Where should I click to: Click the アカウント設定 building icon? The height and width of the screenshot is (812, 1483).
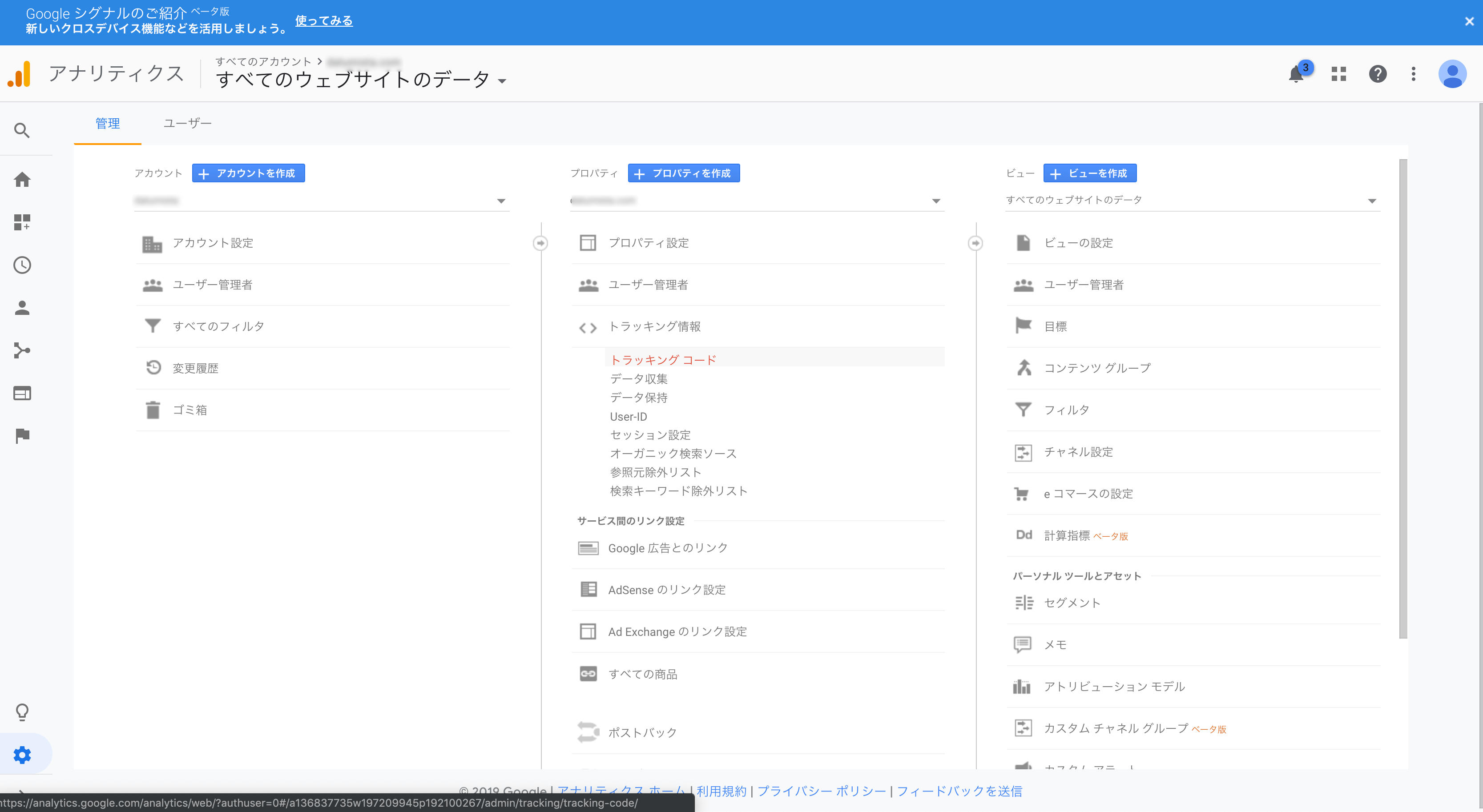pos(152,244)
